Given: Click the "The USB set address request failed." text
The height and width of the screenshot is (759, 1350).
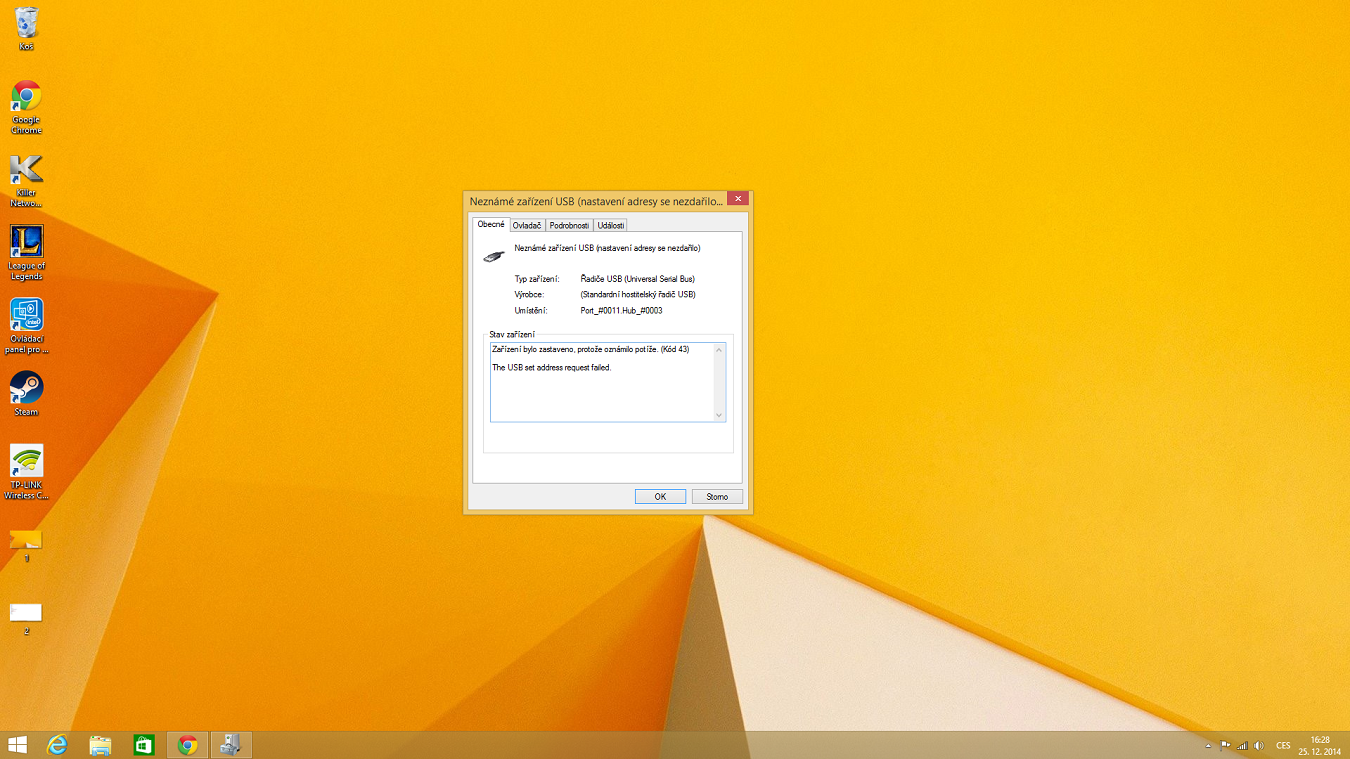Looking at the screenshot, I should (551, 368).
